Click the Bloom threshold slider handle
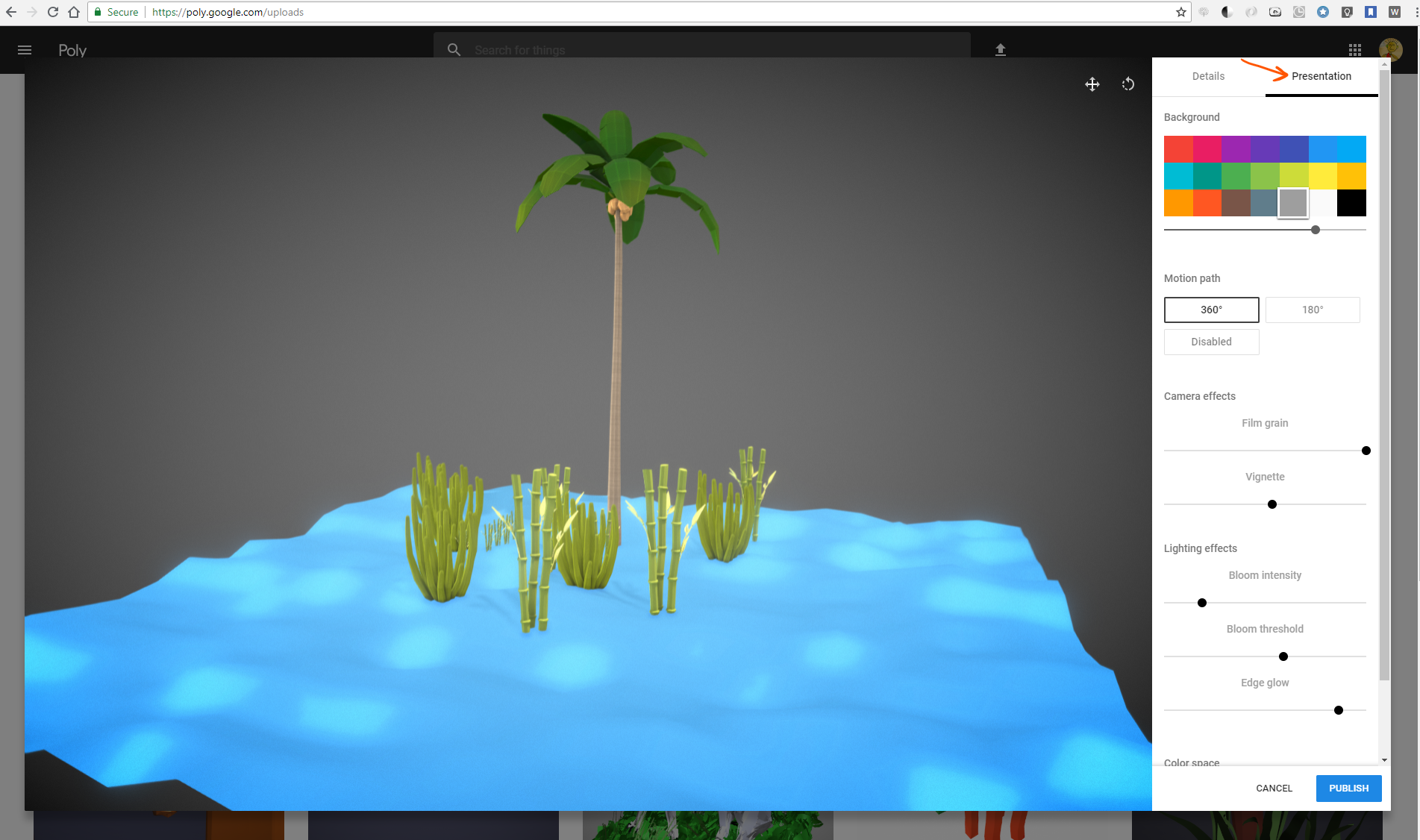 point(1283,656)
